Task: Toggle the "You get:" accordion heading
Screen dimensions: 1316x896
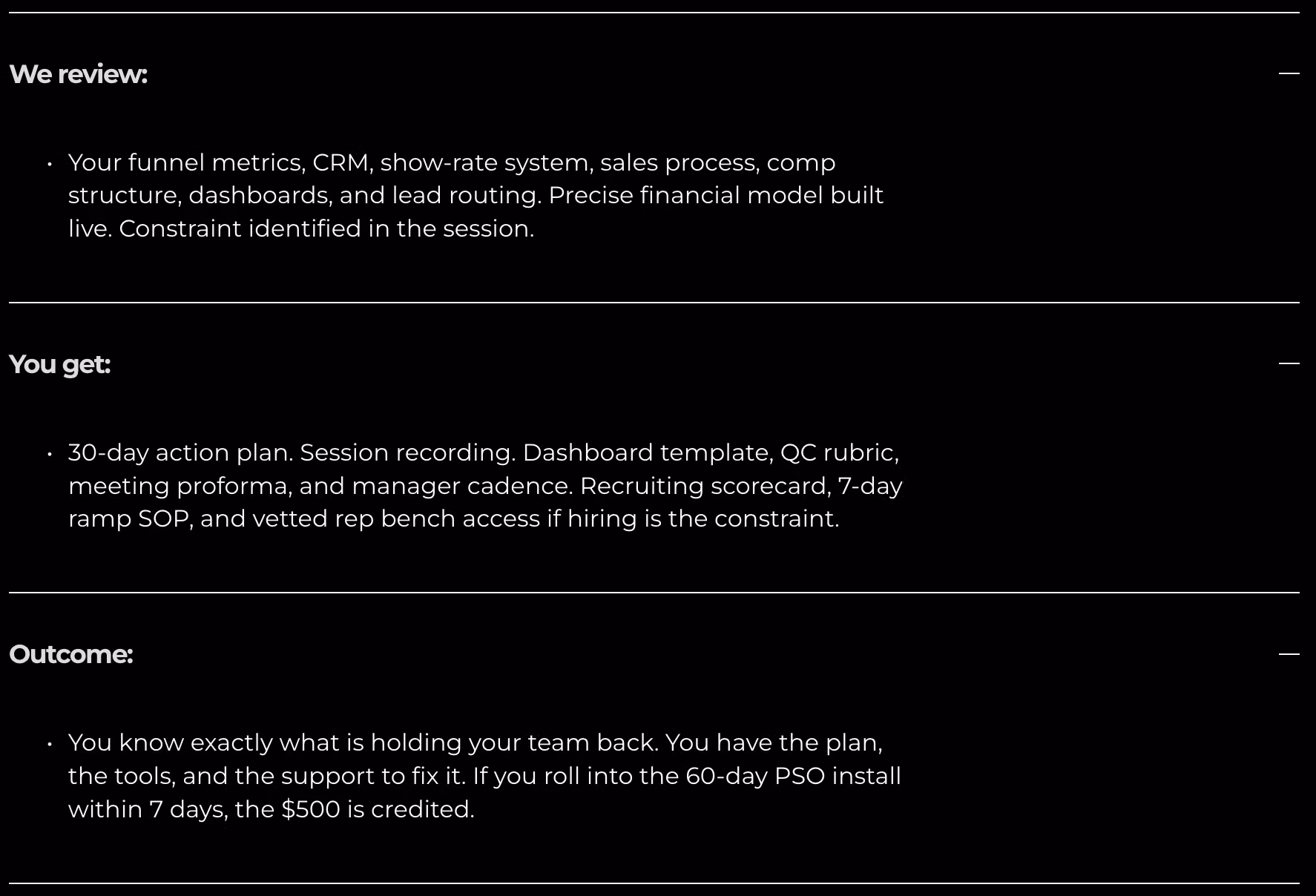Action: click(59, 364)
